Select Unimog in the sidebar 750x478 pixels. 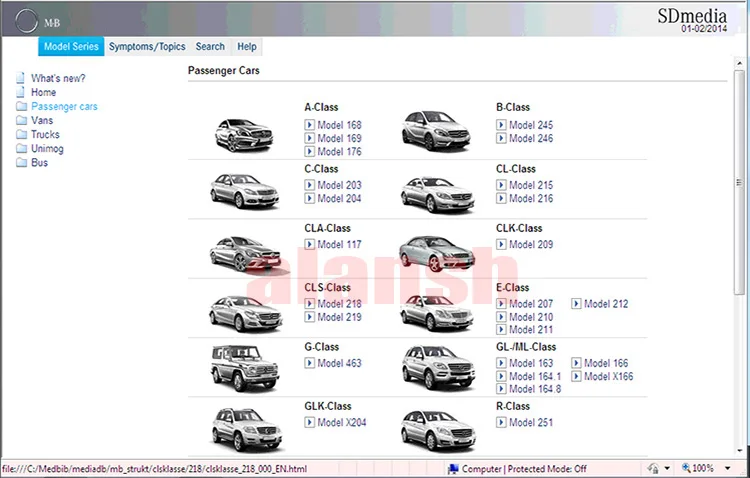[47, 149]
